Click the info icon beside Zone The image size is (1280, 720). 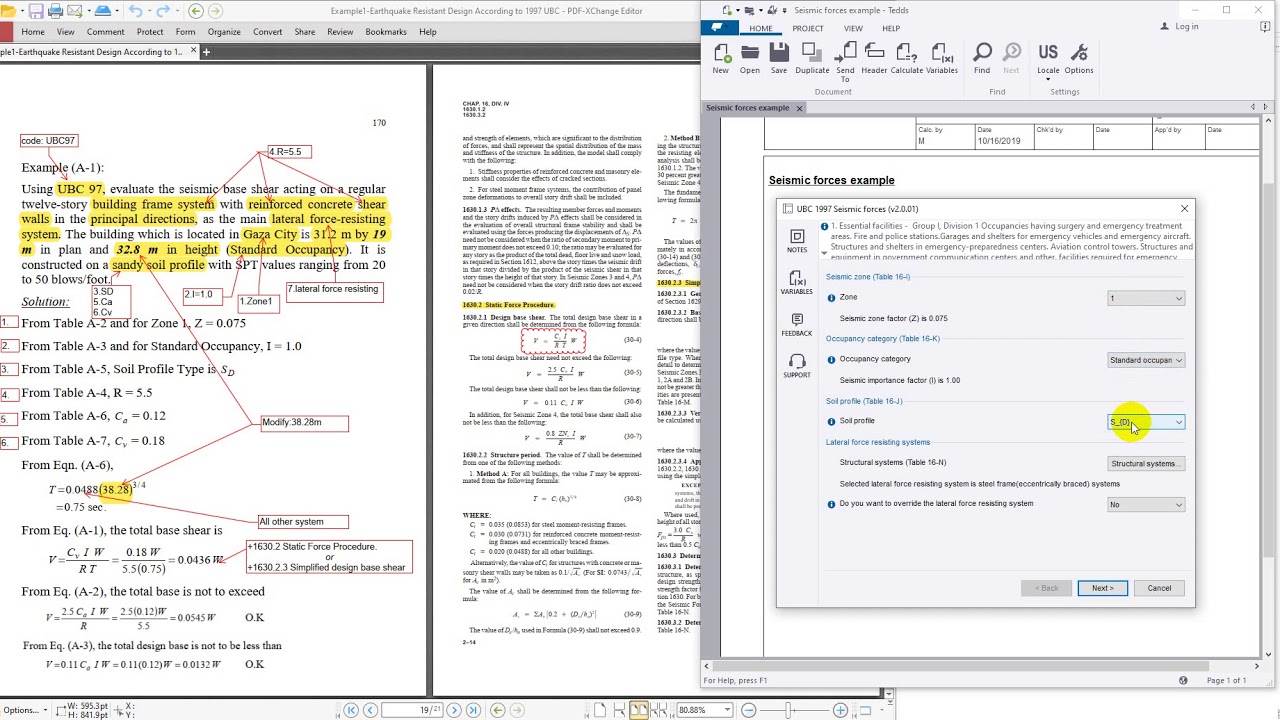831,298
